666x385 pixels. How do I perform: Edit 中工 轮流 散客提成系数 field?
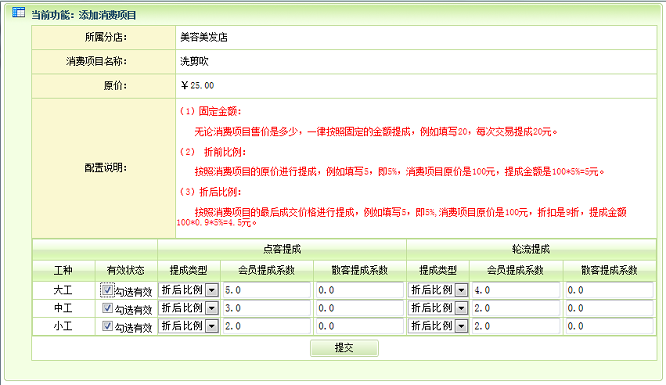click(610, 308)
